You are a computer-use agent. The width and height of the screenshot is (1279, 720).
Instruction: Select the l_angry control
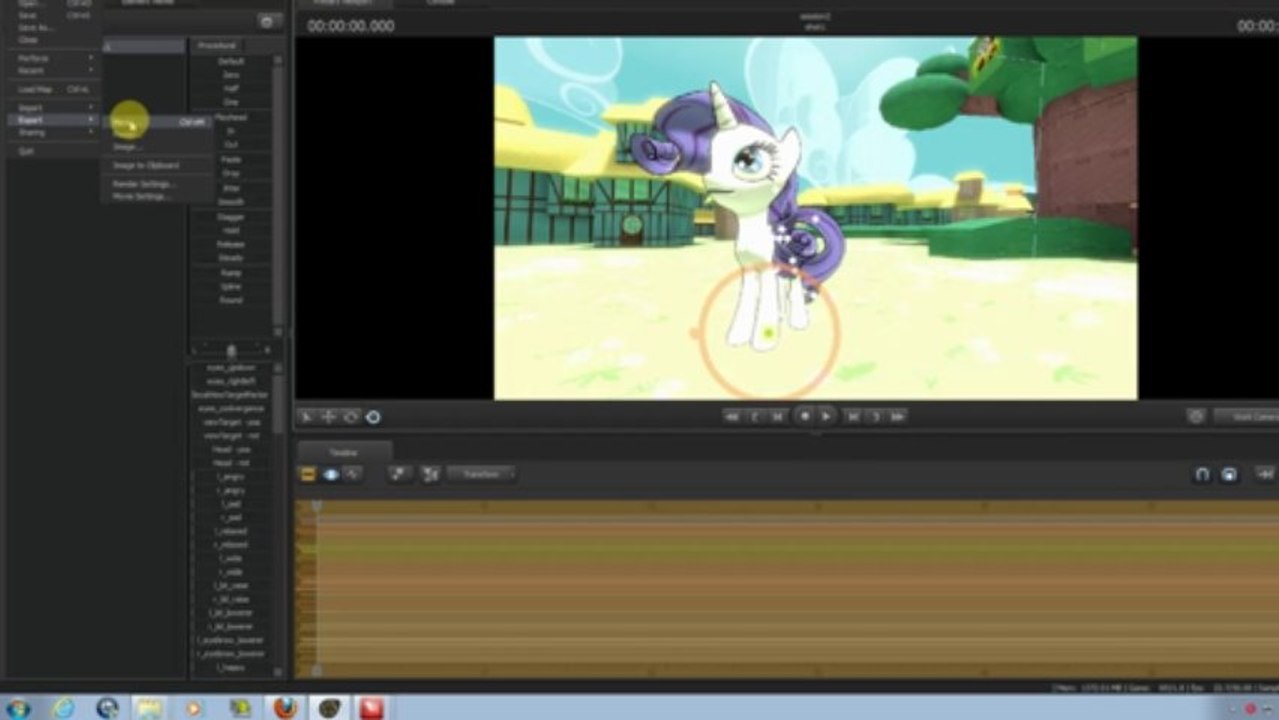click(231, 477)
